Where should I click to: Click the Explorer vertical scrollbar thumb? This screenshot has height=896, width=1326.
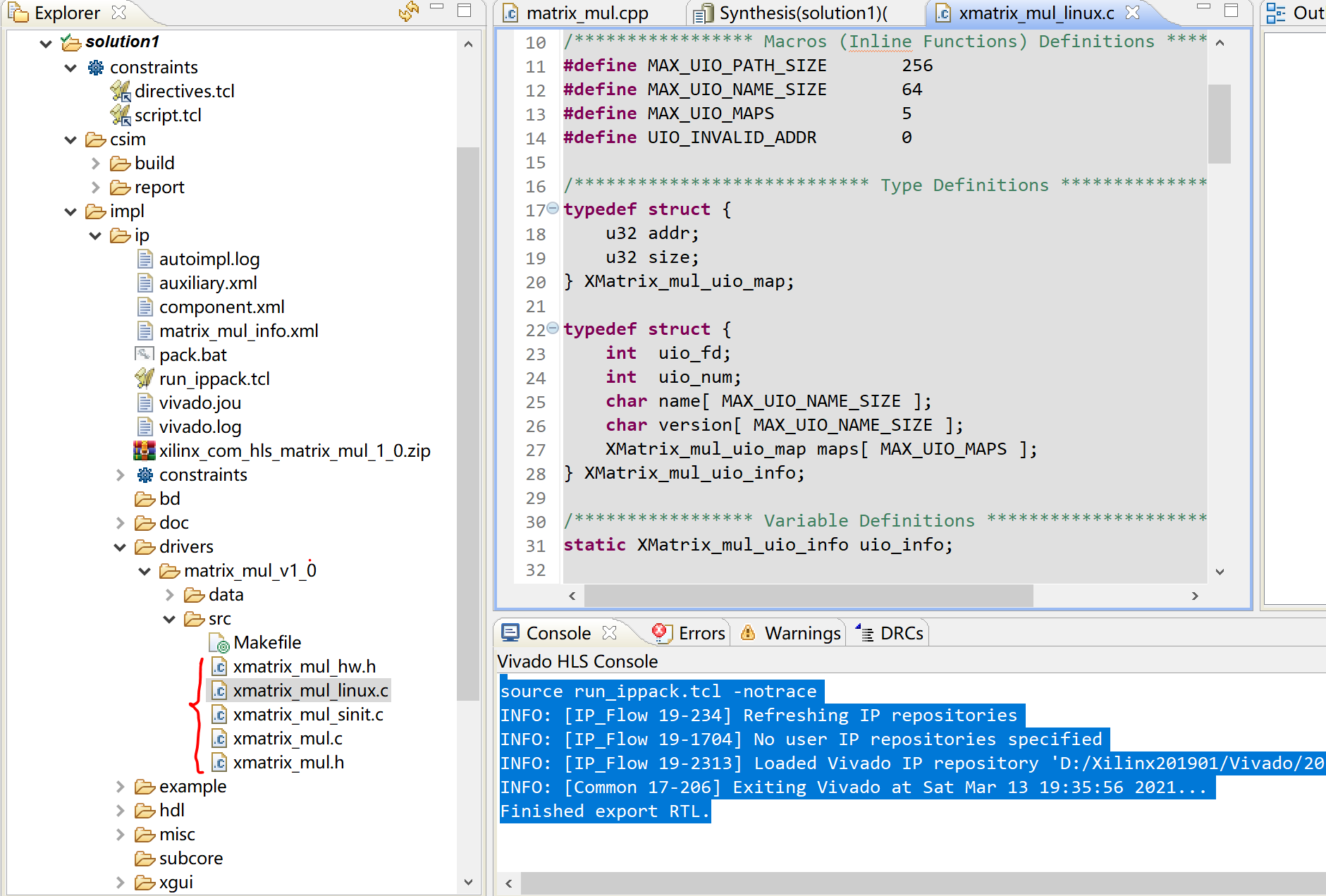pyautogui.click(x=468, y=424)
